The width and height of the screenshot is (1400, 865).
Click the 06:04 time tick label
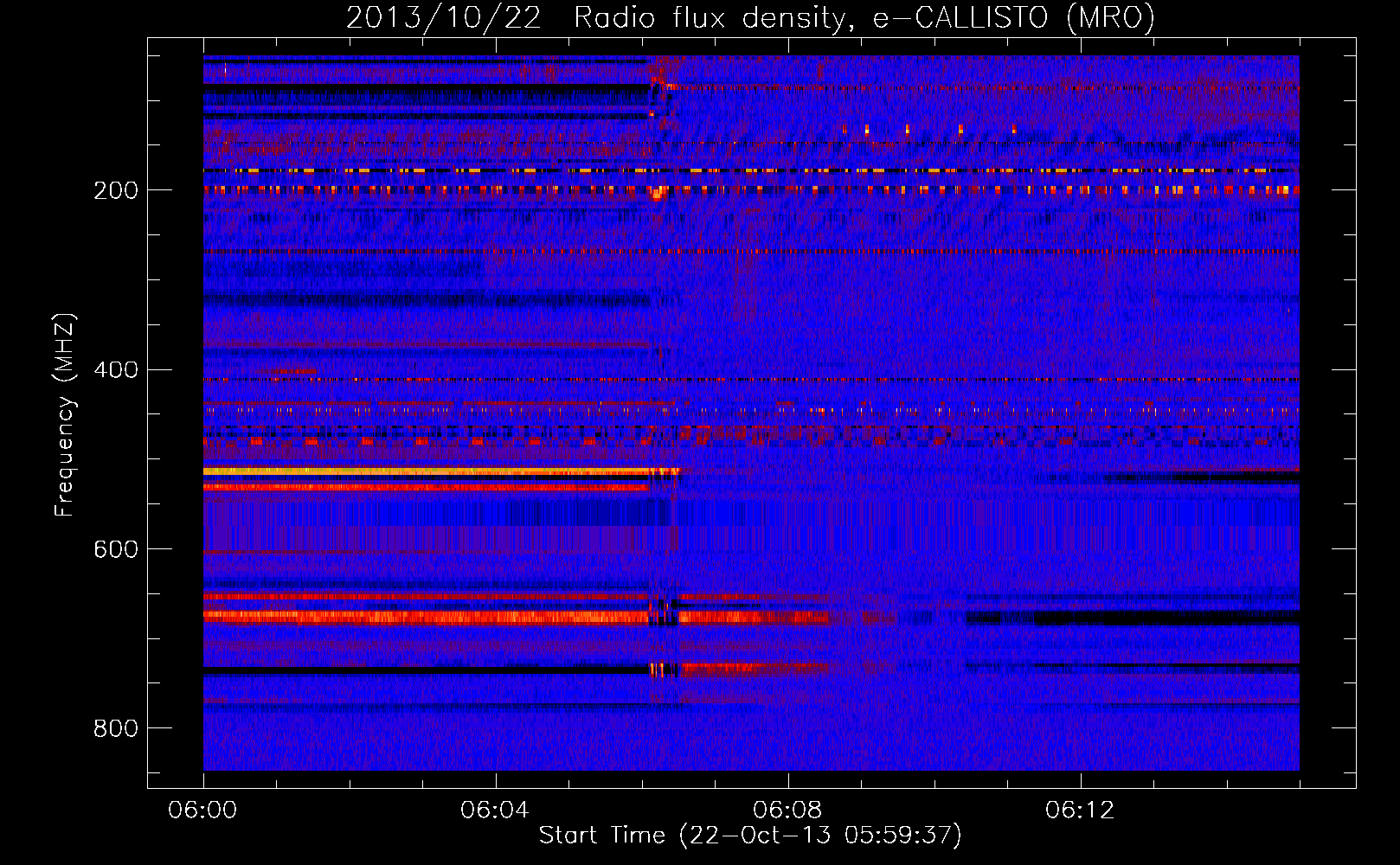495,810
